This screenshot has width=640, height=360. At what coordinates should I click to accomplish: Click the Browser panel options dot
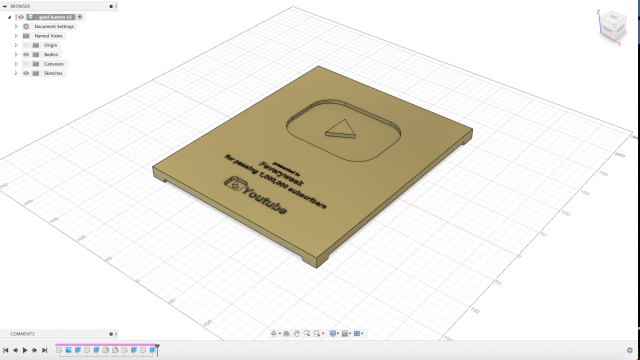point(111,6)
